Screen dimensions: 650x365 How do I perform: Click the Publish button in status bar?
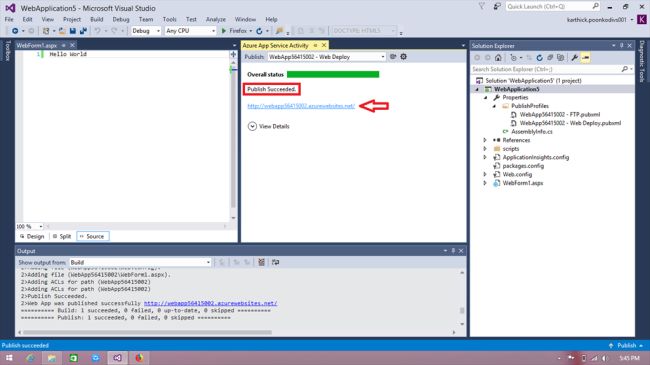pyautogui.click(x=626, y=345)
